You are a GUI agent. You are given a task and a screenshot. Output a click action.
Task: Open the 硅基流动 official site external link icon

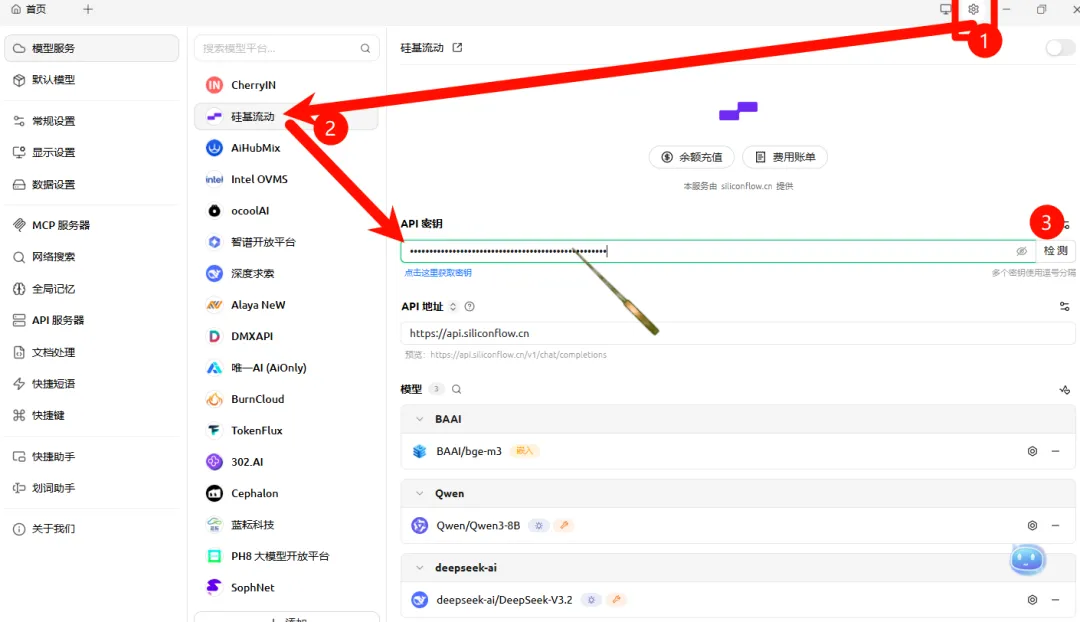point(457,48)
